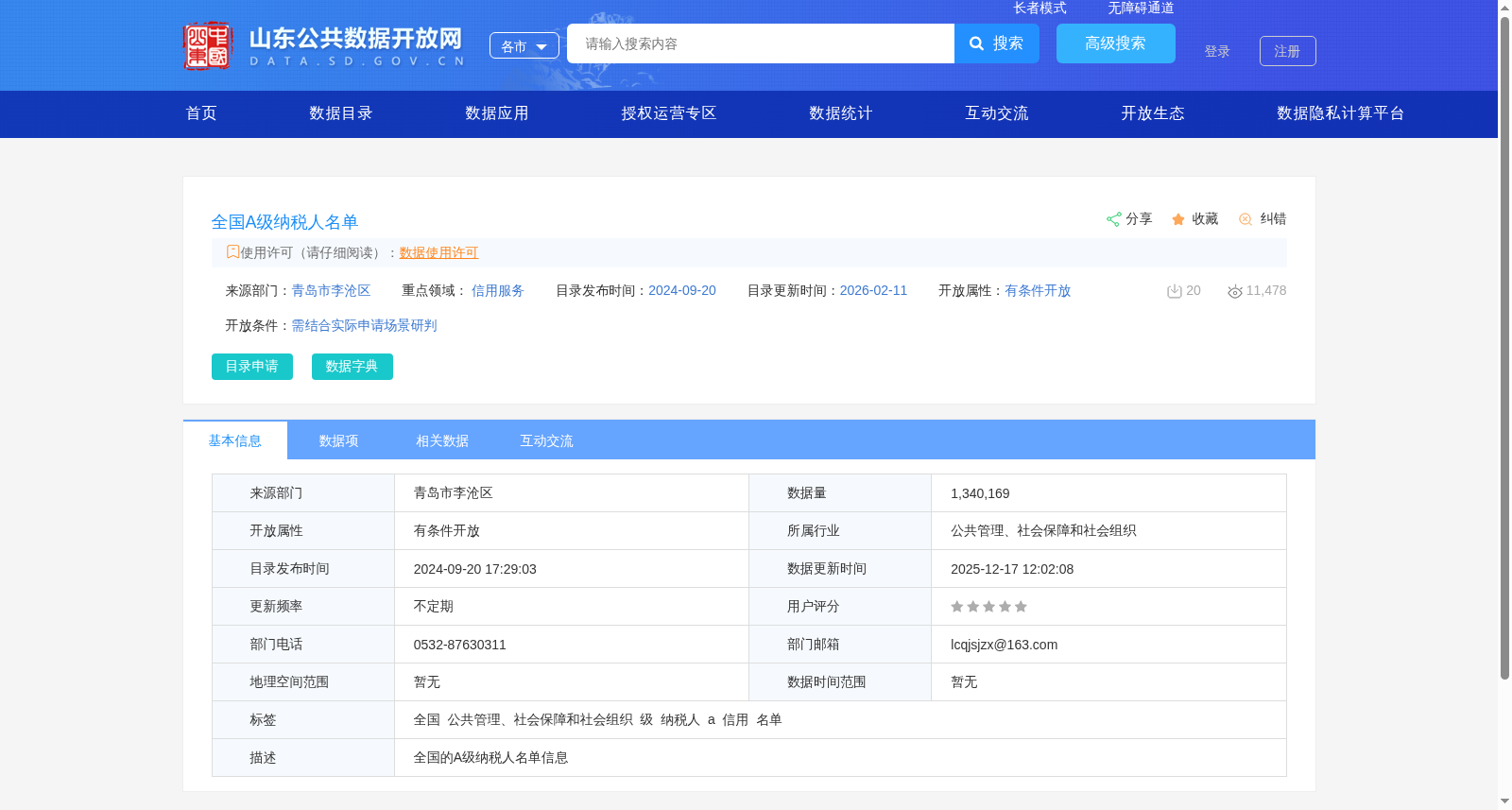1512x810 pixels.
Task: Click the bookmark icon before 使用许可
Action: 232,252
